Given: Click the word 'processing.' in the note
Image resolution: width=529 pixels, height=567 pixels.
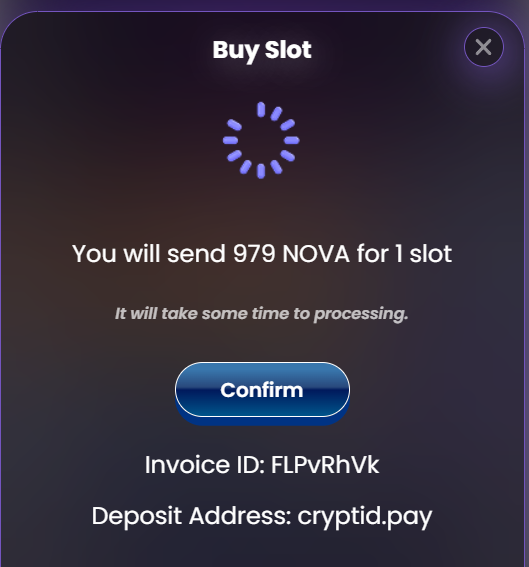Looking at the screenshot, I should (361, 314).
